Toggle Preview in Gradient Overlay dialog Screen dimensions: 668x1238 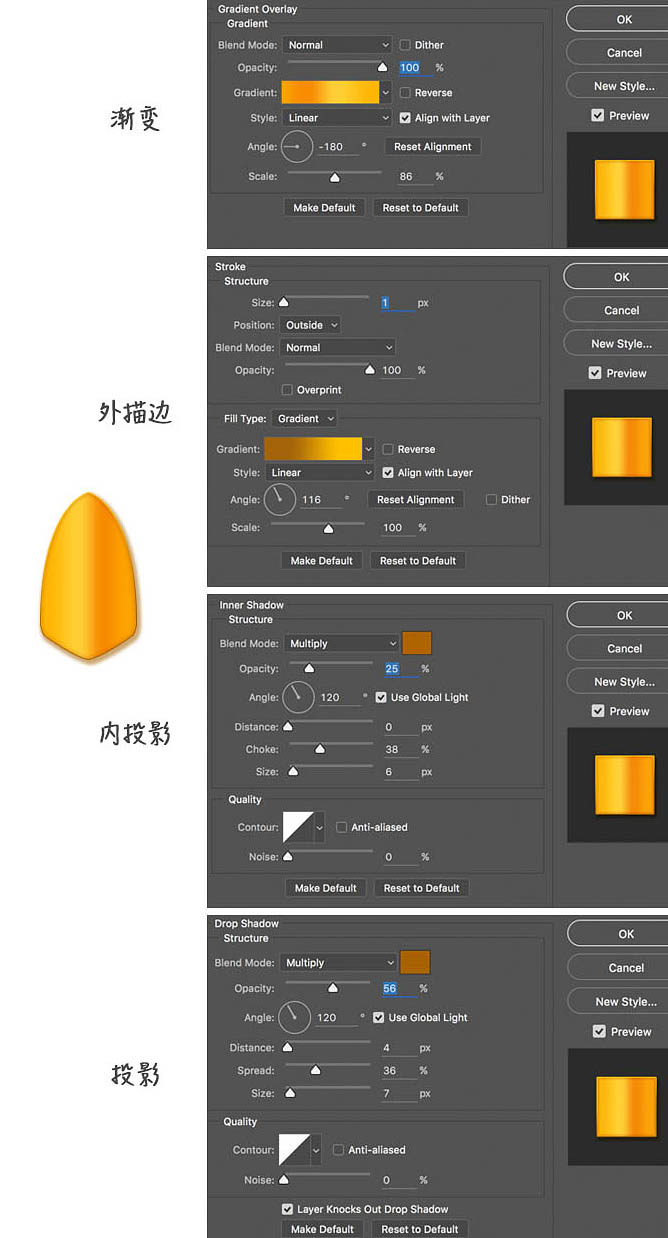(x=598, y=116)
